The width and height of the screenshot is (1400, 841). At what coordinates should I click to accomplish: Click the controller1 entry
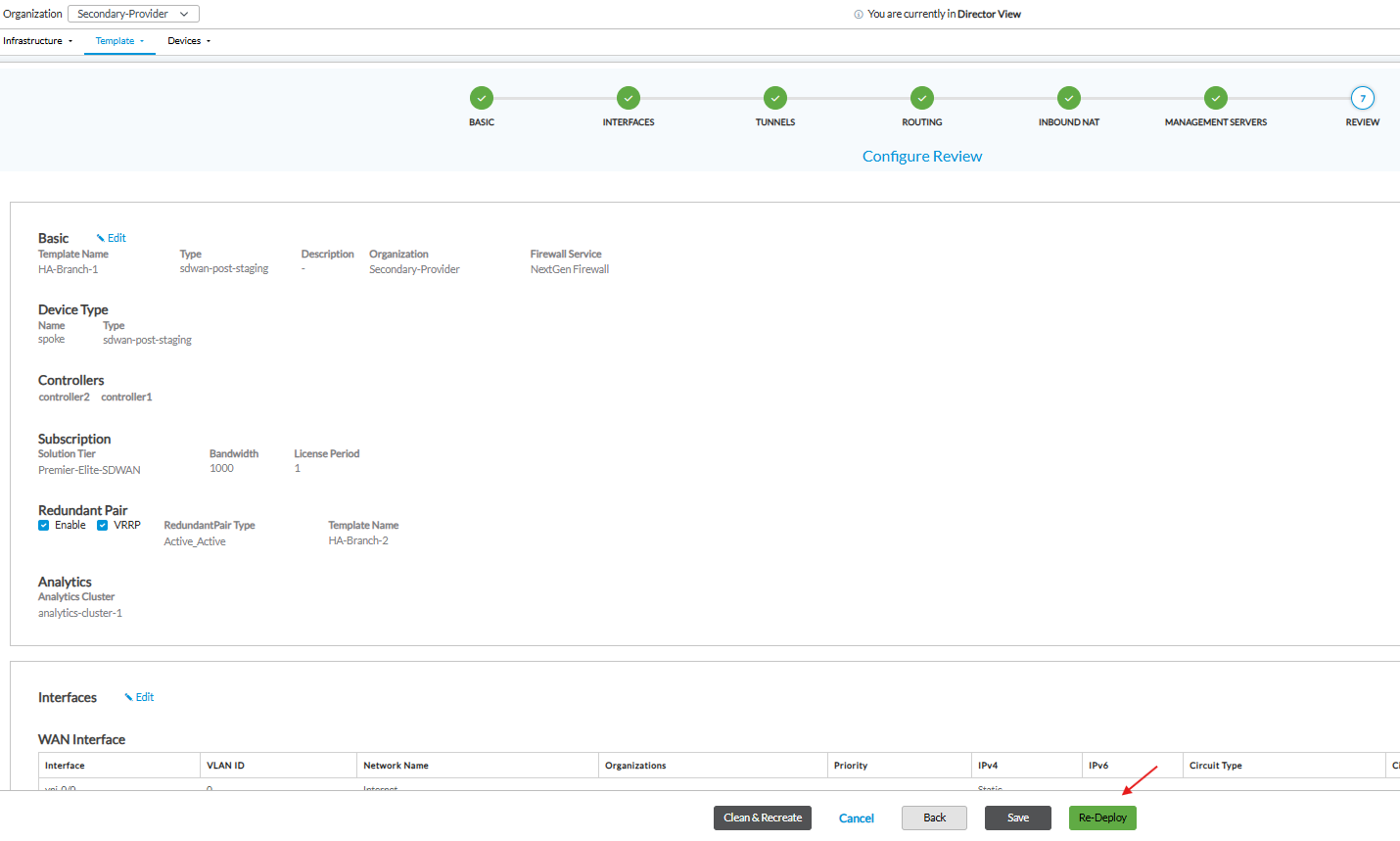(127, 397)
